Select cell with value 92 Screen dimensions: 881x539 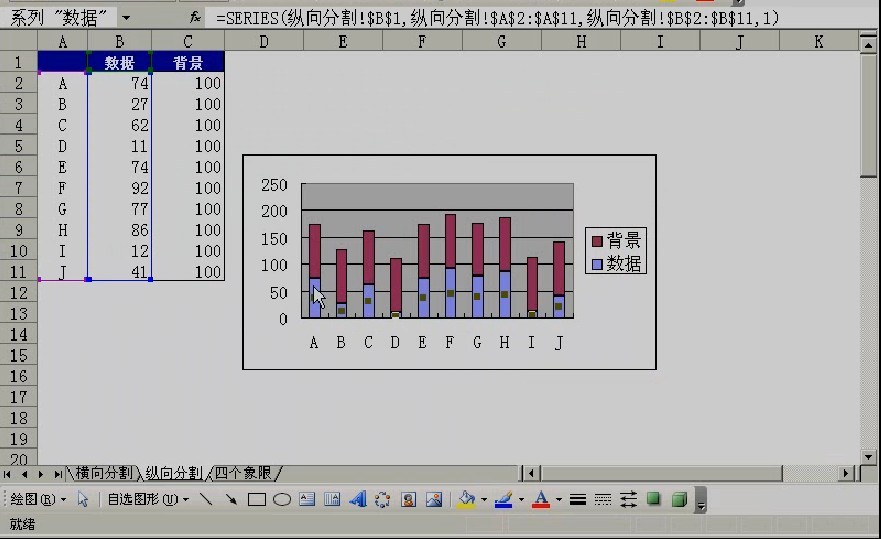click(x=119, y=188)
